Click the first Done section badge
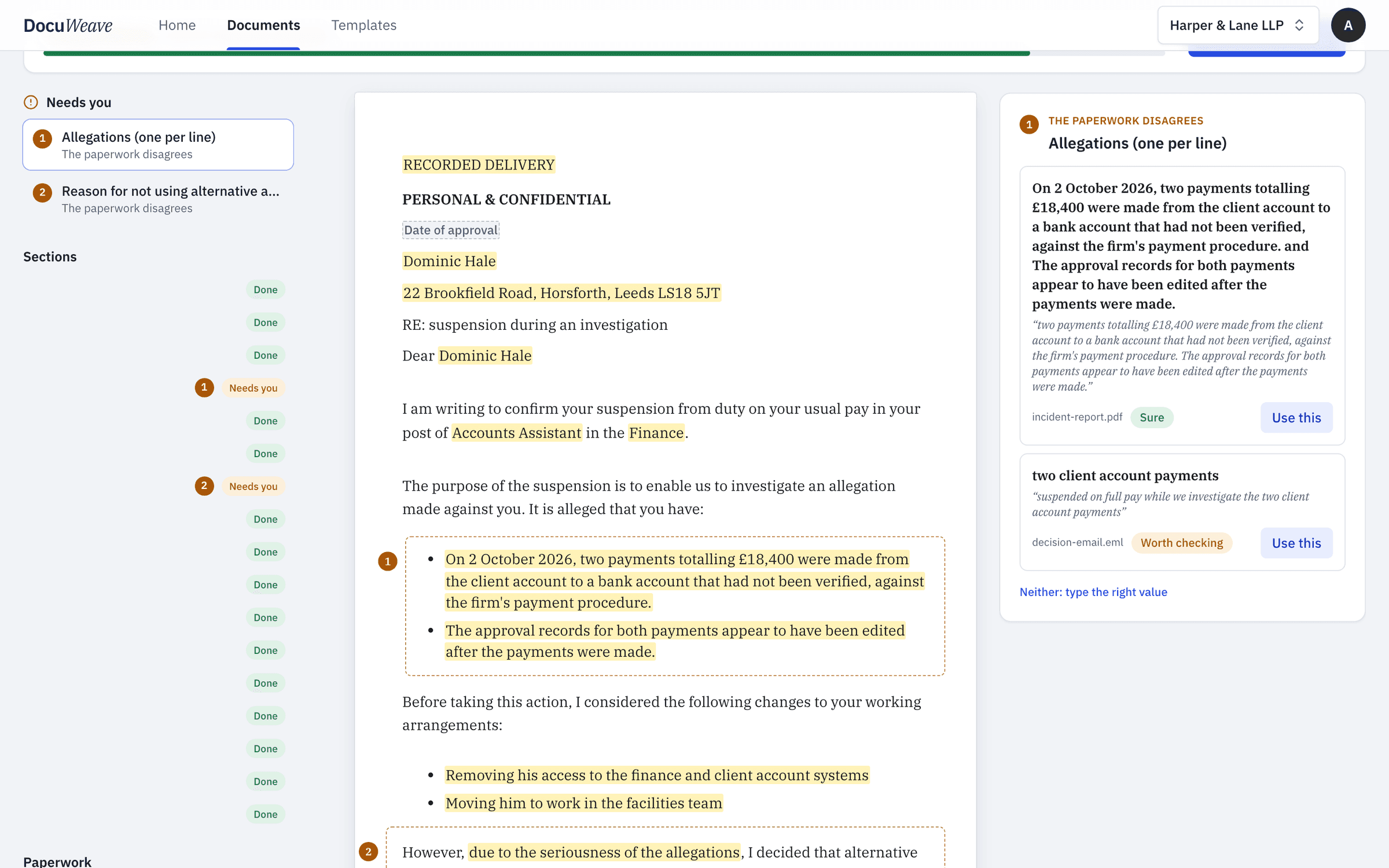Image resolution: width=1389 pixels, height=868 pixels. click(266, 289)
